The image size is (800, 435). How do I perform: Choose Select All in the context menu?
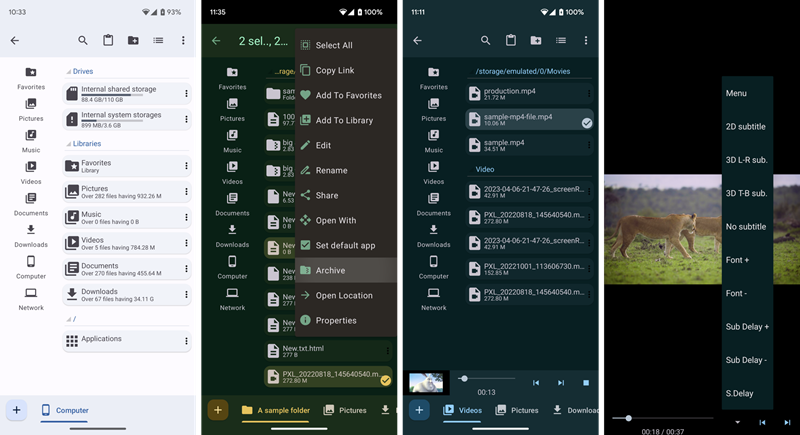click(x=333, y=45)
